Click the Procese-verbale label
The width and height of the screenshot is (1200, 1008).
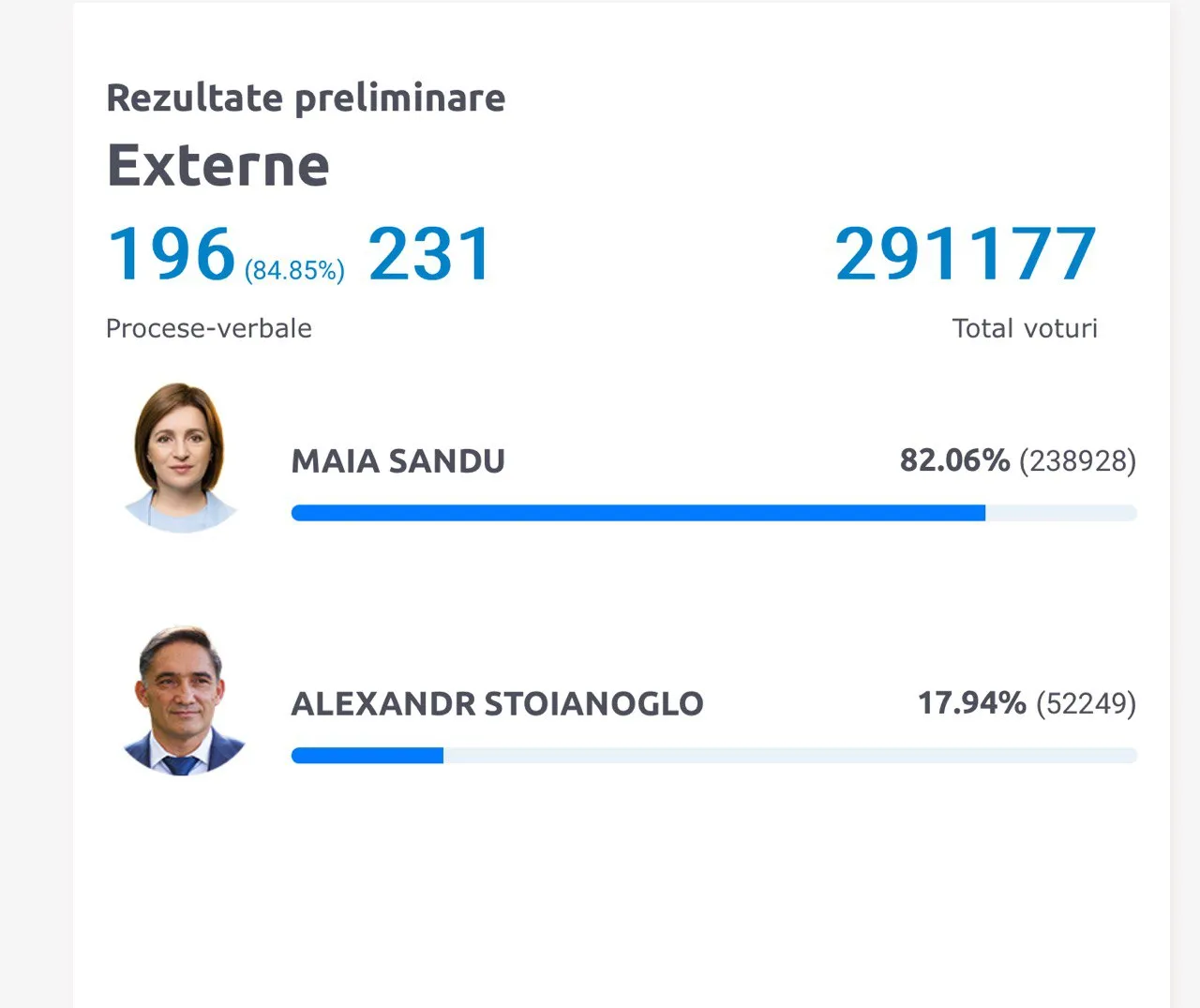(209, 328)
